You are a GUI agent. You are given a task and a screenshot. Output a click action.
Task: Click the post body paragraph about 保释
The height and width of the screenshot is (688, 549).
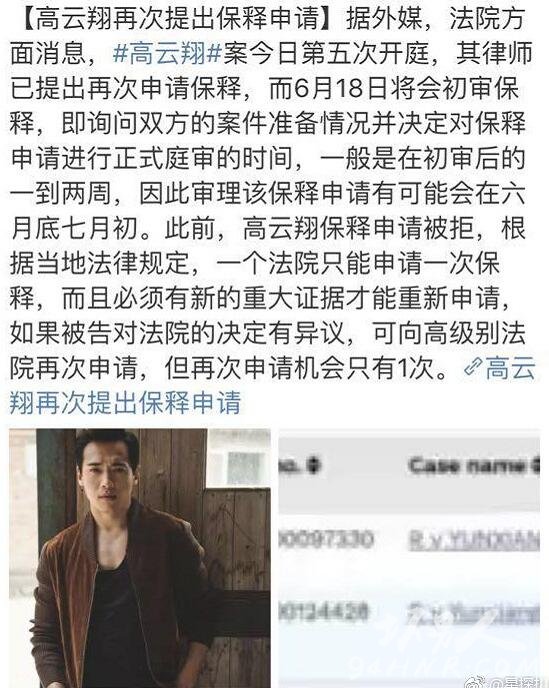272,193
